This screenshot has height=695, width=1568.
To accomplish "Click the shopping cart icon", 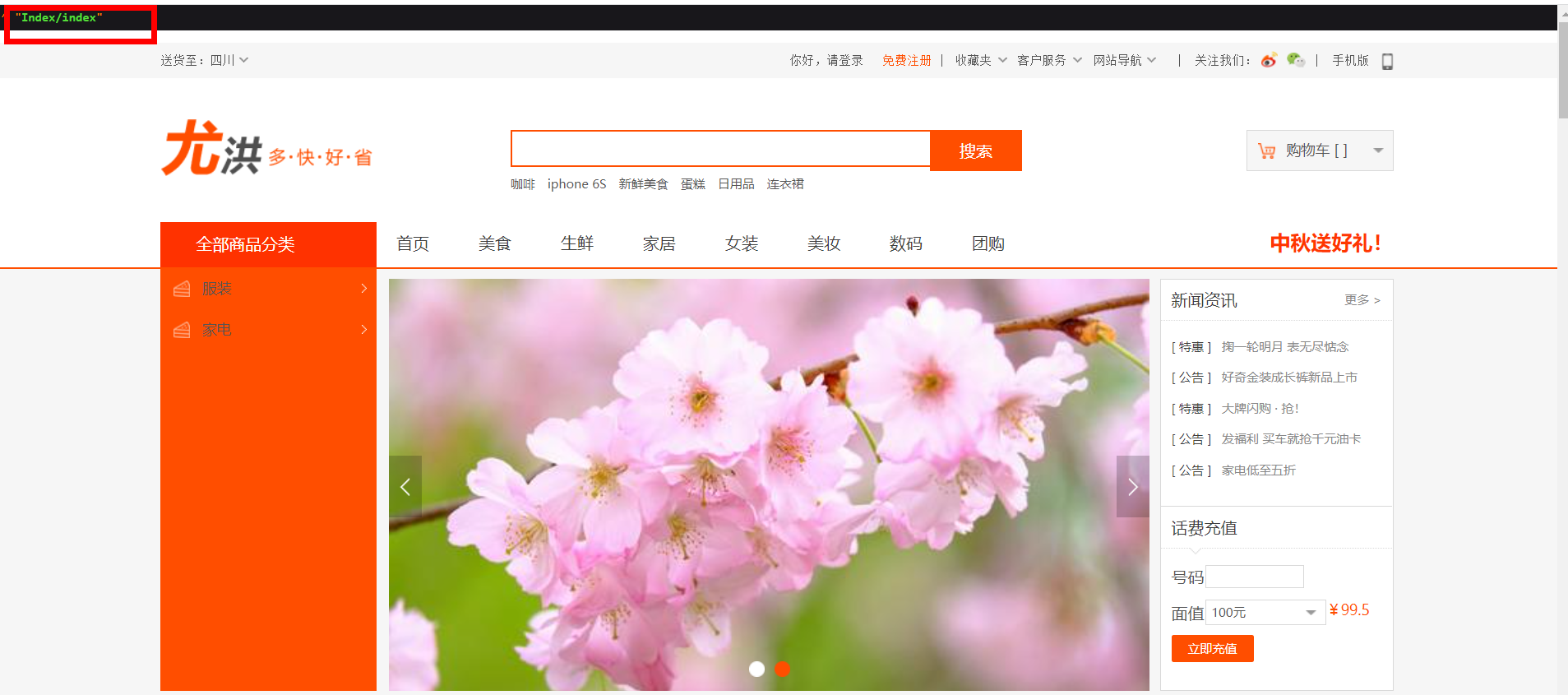I will (1266, 151).
